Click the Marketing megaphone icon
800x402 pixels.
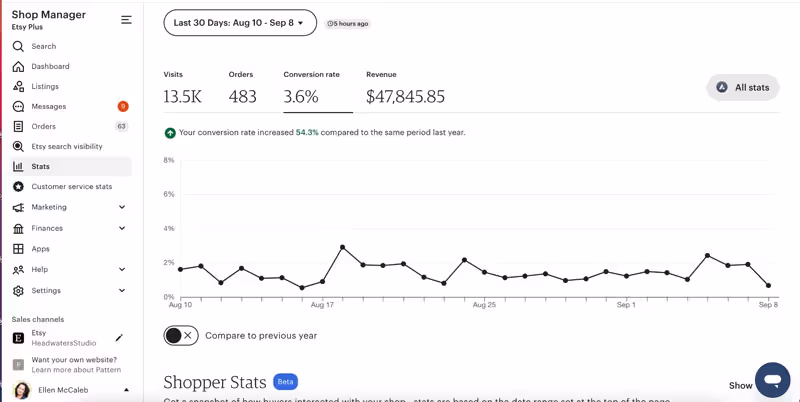click(18, 208)
